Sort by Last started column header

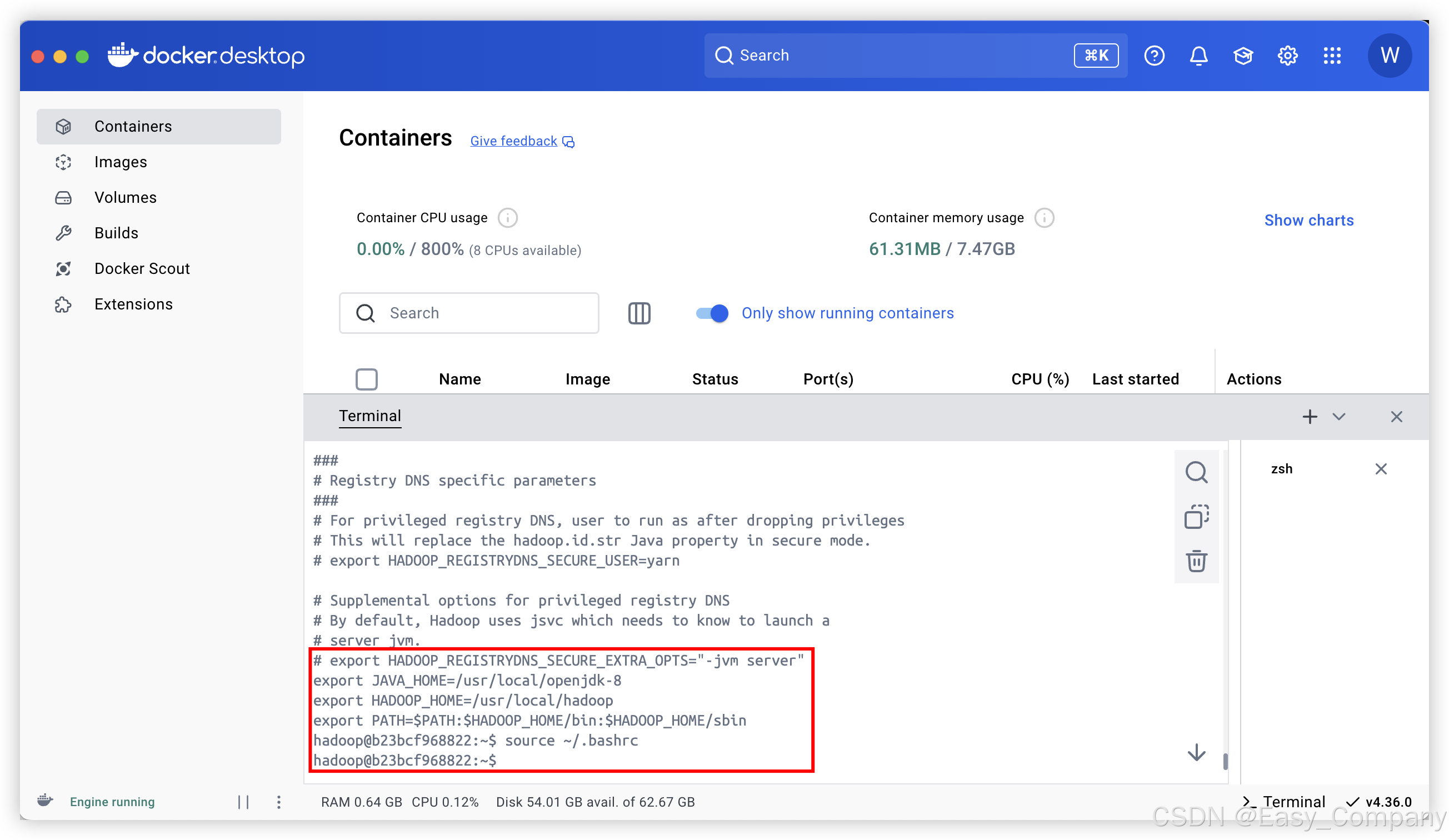pyautogui.click(x=1135, y=379)
